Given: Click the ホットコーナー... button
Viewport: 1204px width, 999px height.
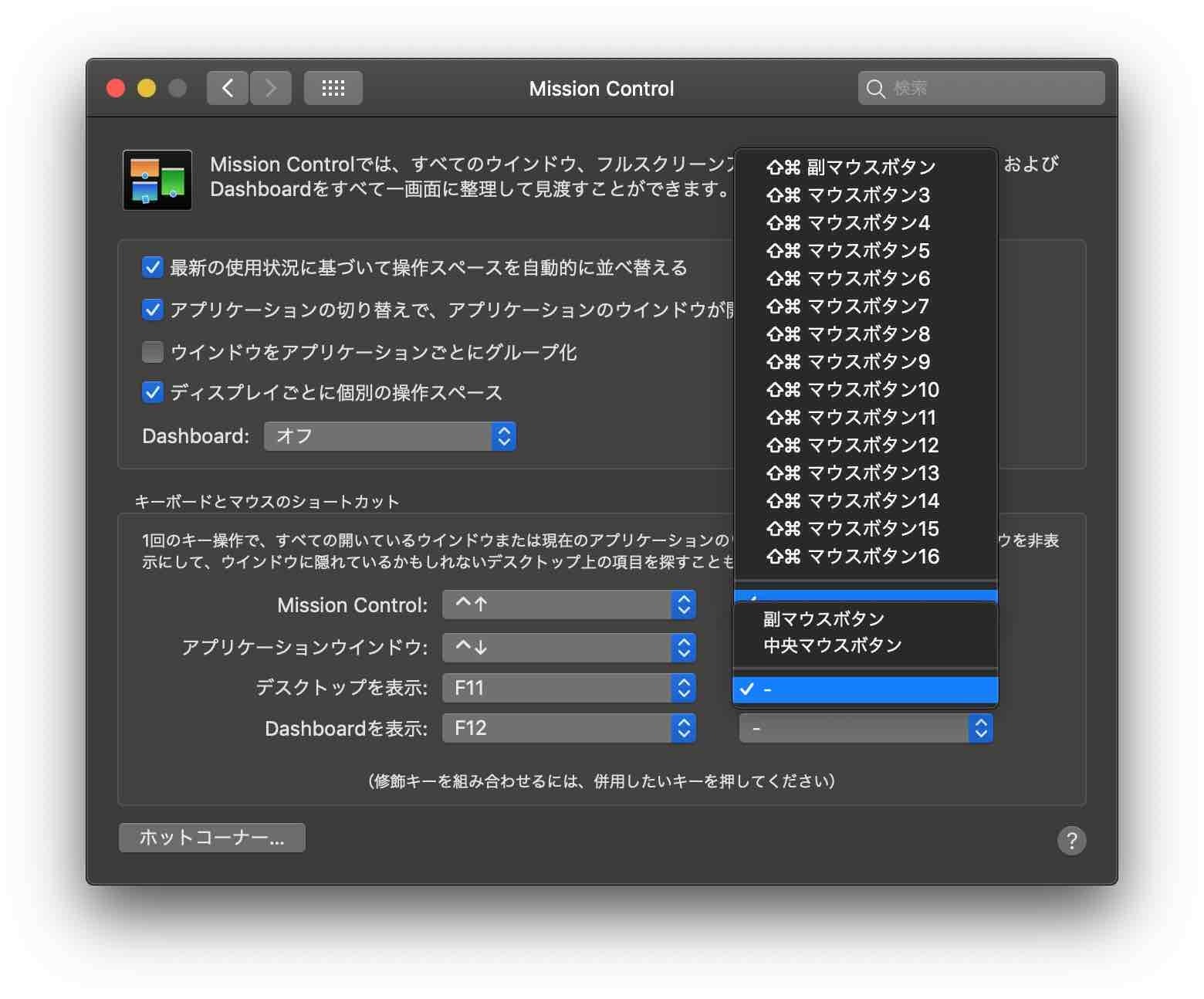Looking at the screenshot, I should (212, 838).
